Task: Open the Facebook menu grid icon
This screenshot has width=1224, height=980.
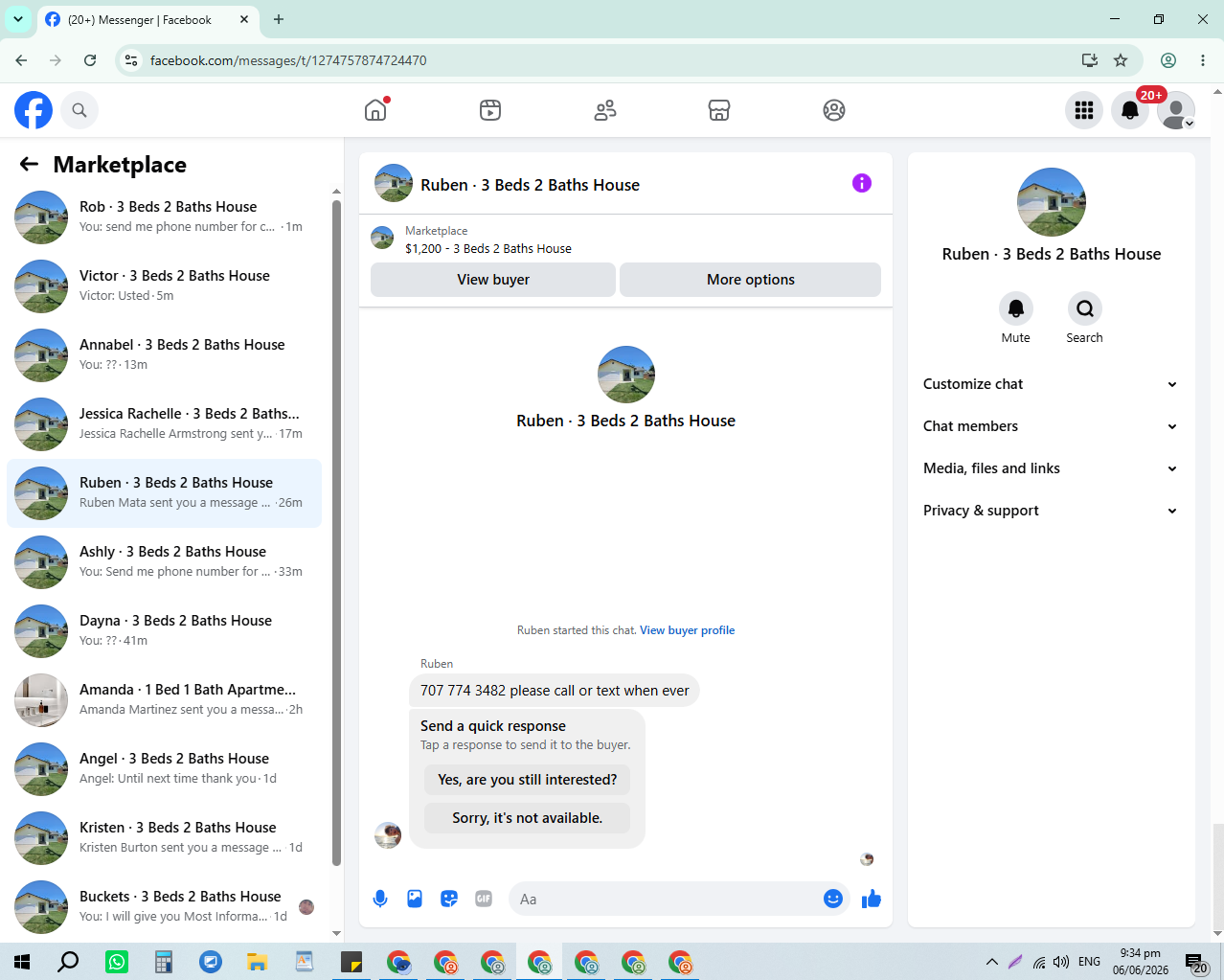Action: (1084, 110)
